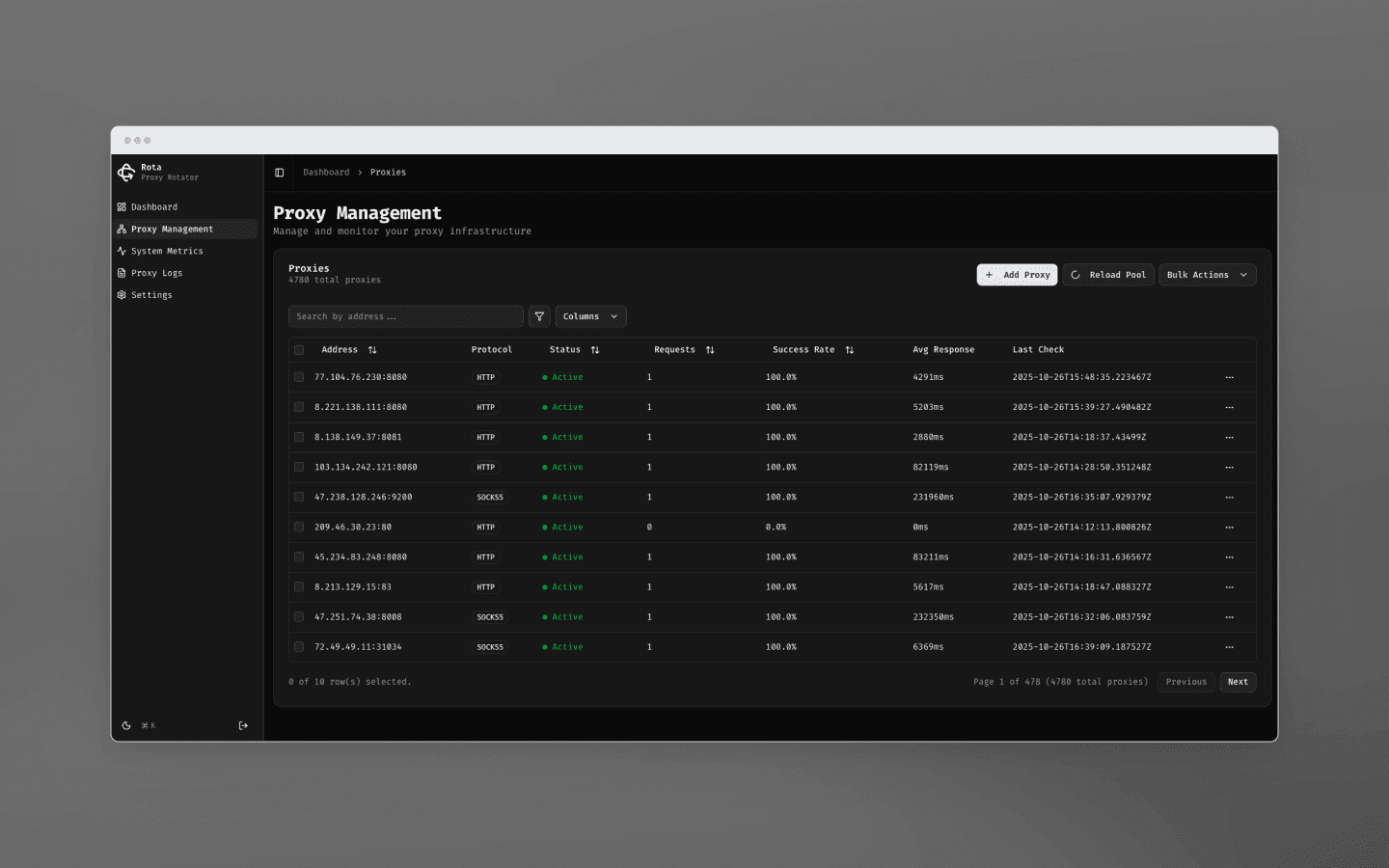Image resolution: width=1389 pixels, height=868 pixels.
Task: Open the actions menu for 209.46.30.23:80
Action: 1230,527
